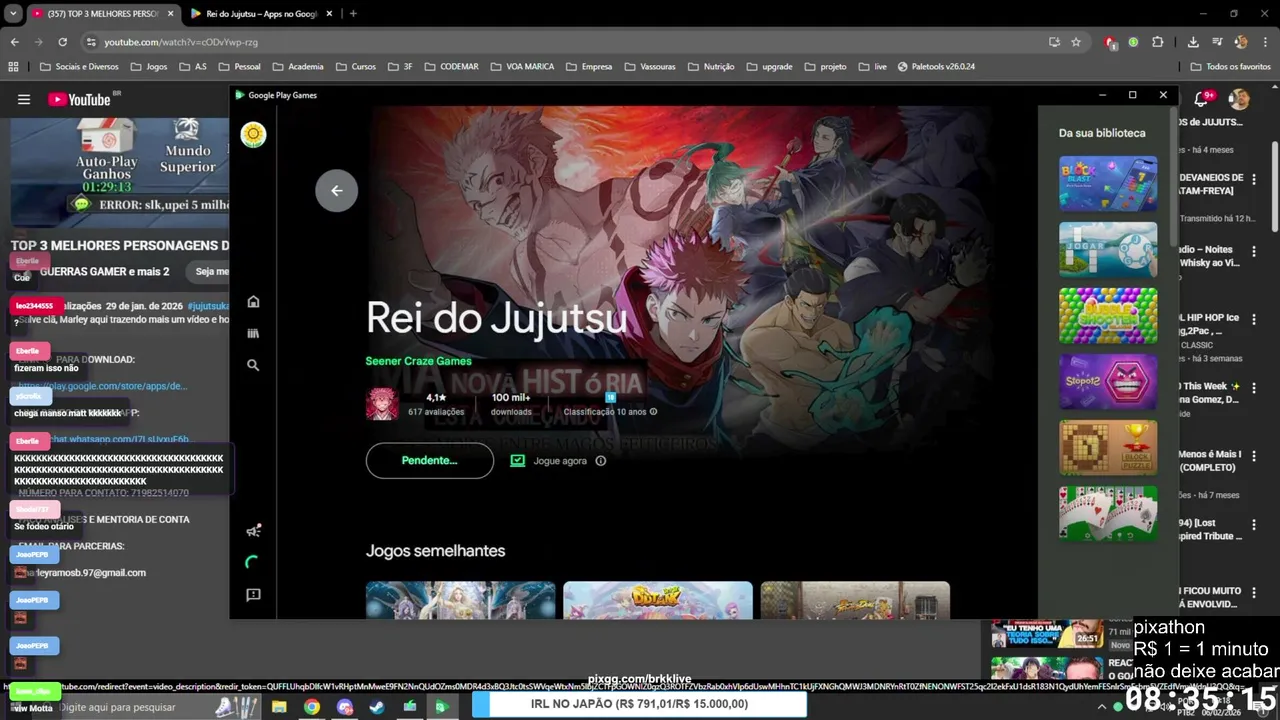The height and width of the screenshot is (720, 1280).
Task: Open the soccer Jogar game from library
Action: click(x=1108, y=249)
